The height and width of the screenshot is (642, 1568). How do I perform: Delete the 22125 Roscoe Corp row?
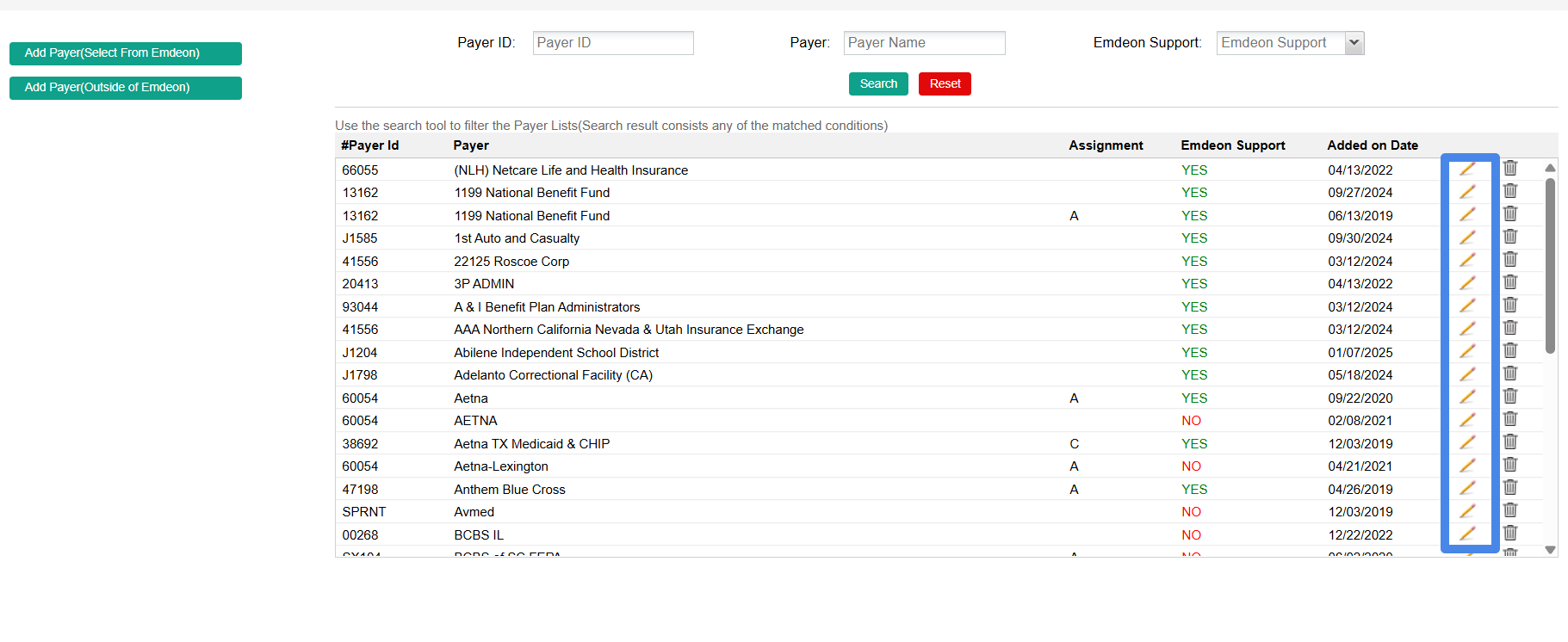(x=1510, y=260)
